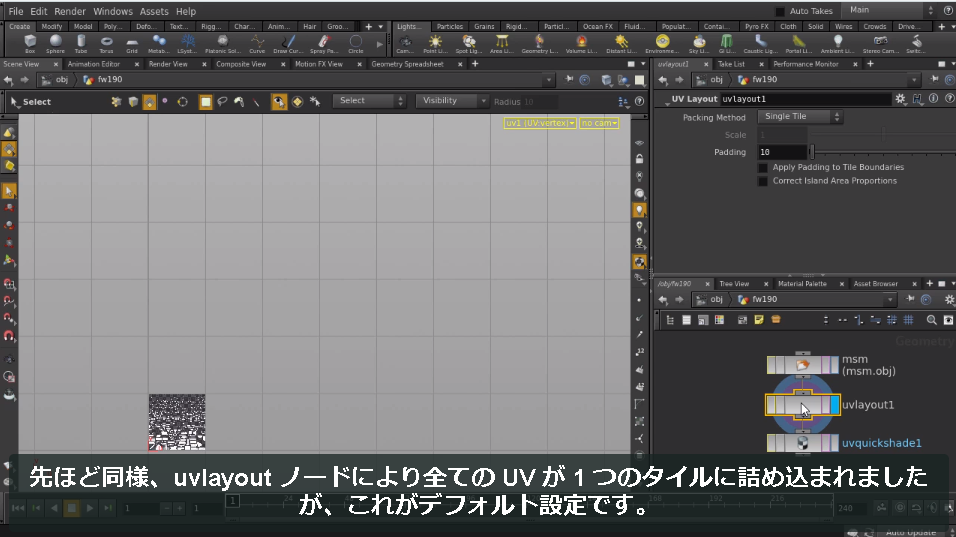The height and width of the screenshot is (537, 956).
Task: Select the Tube shelf tool
Action: [80, 43]
